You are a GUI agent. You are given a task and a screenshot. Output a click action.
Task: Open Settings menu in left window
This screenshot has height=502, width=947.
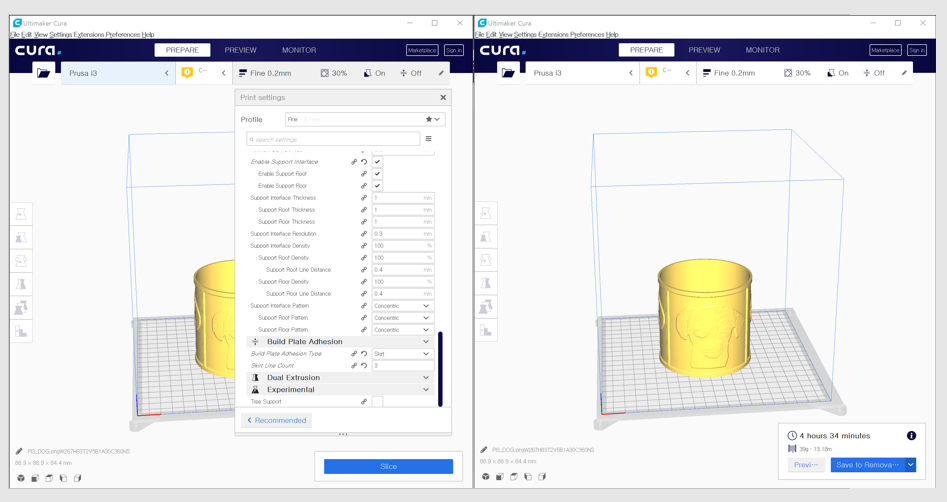[x=60, y=34]
